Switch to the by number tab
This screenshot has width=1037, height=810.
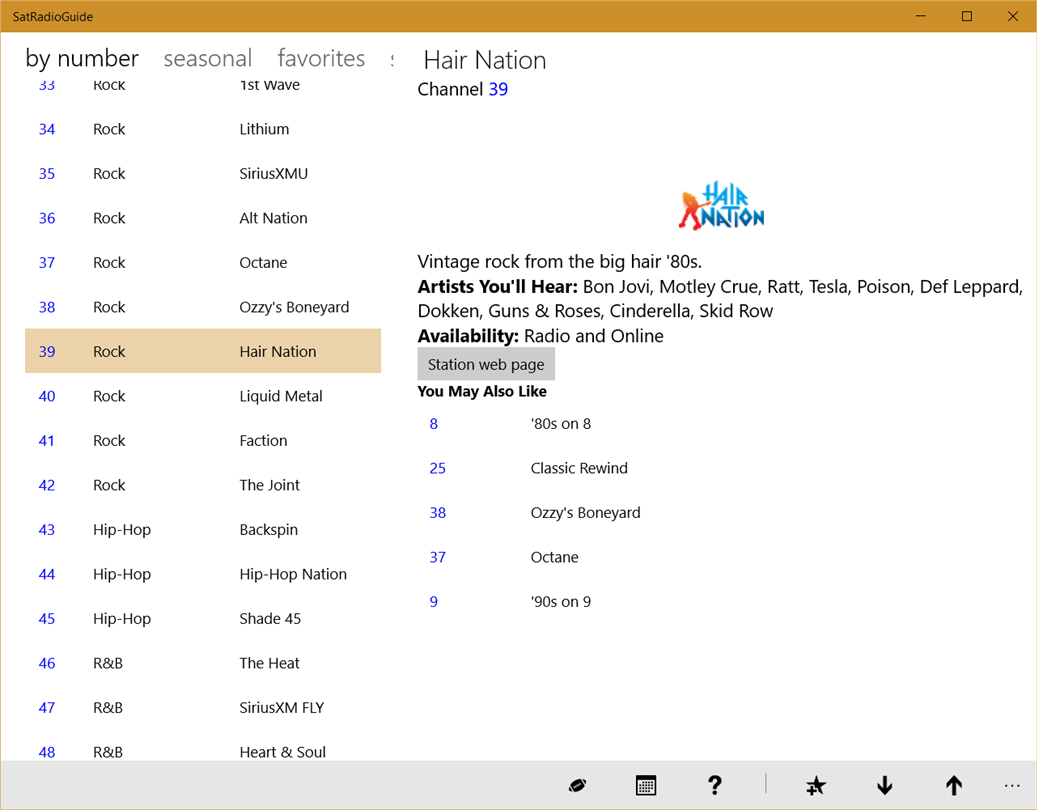82,58
